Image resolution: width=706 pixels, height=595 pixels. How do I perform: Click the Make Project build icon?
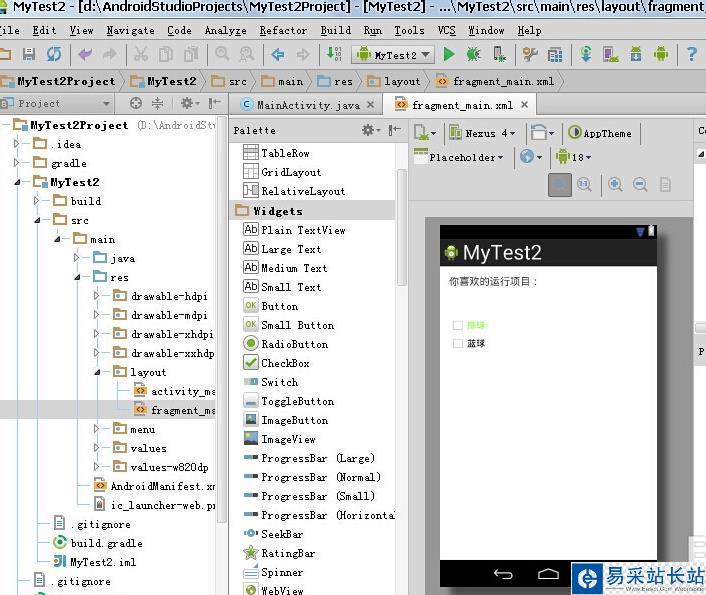click(334, 54)
